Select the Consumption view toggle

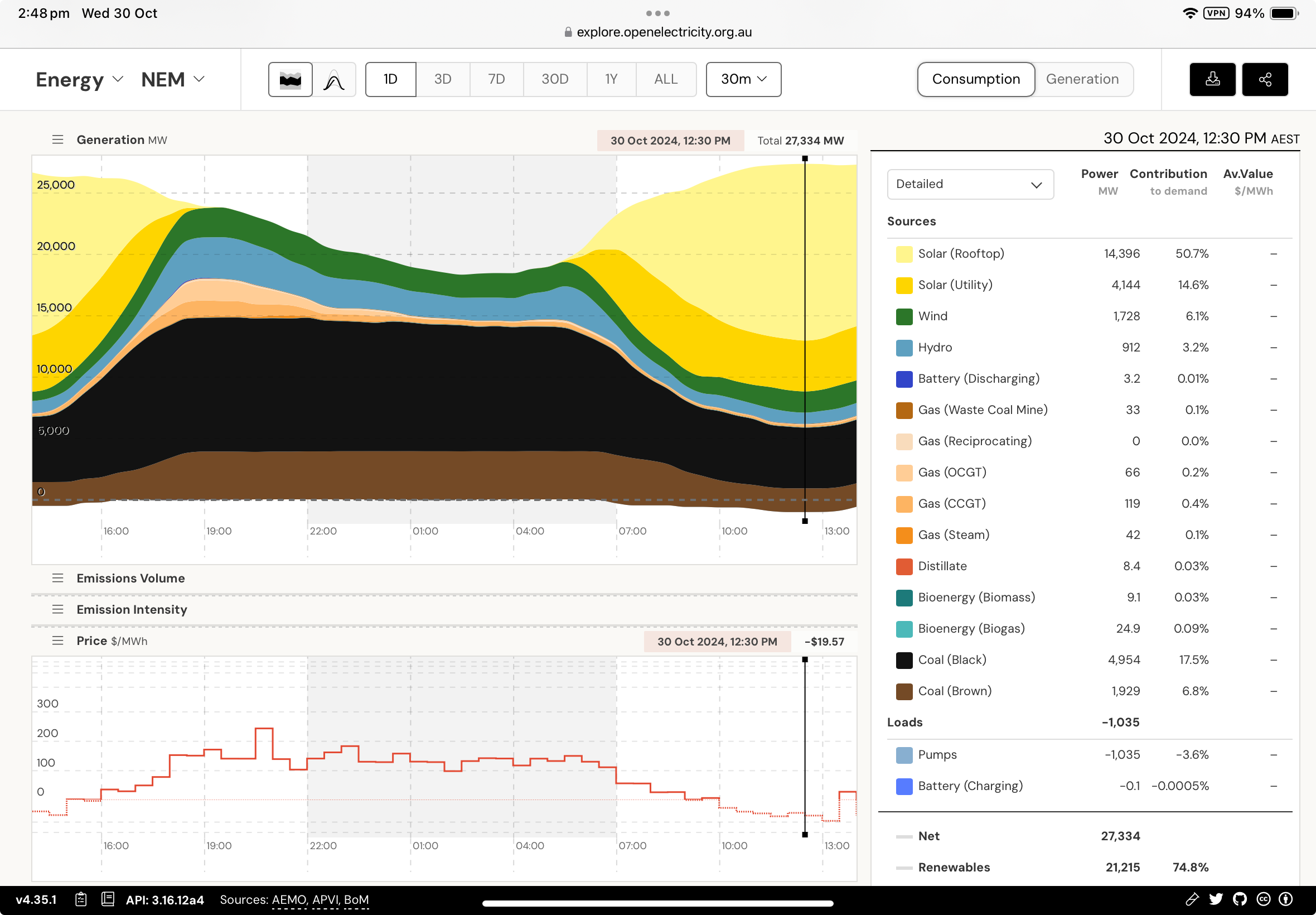pyautogui.click(x=976, y=79)
